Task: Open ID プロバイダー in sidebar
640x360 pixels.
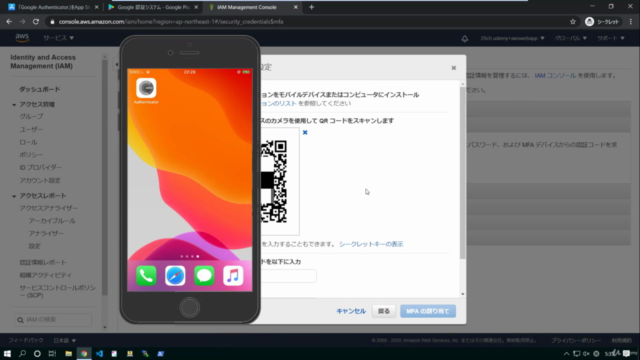Action: click(x=40, y=167)
